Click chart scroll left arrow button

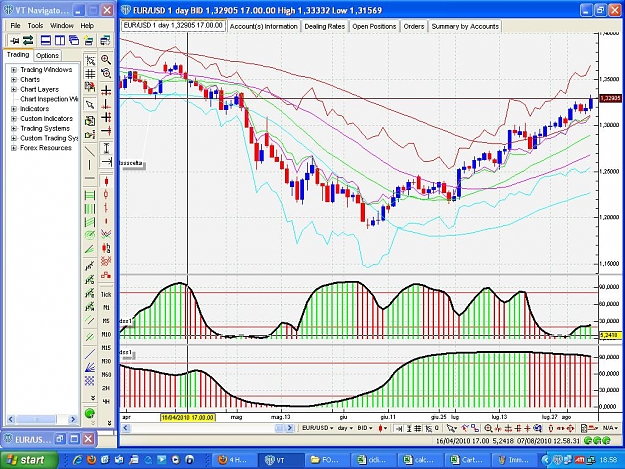click(x=126, y=428)
